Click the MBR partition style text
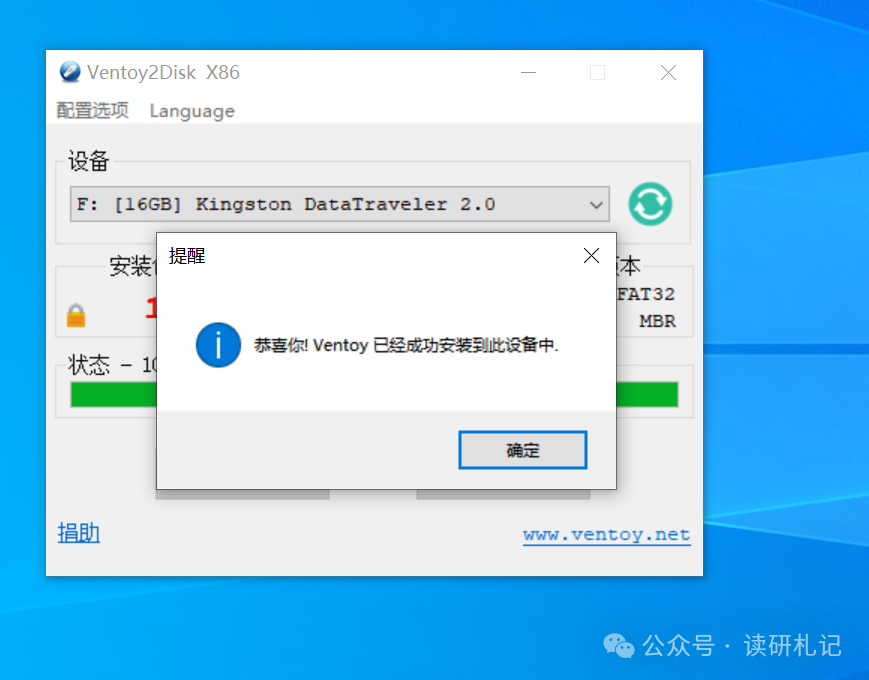The height and width of the screenshot is (680, 869). [657, 321]
